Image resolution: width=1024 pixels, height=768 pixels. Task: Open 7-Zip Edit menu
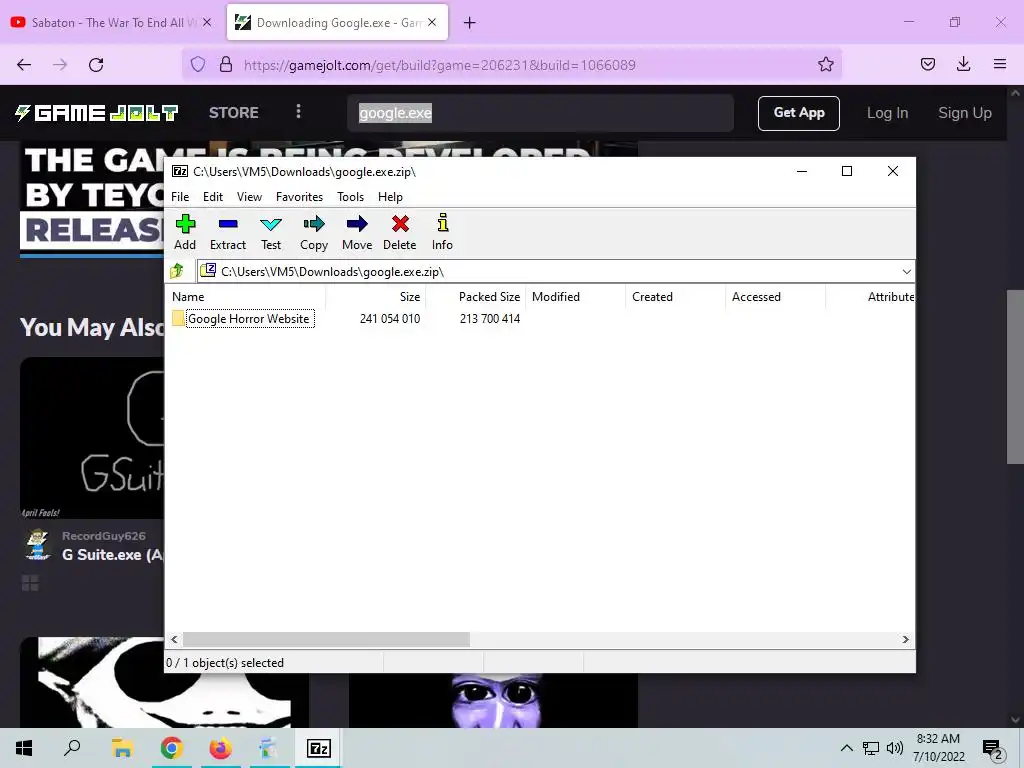tap(213, 197)
